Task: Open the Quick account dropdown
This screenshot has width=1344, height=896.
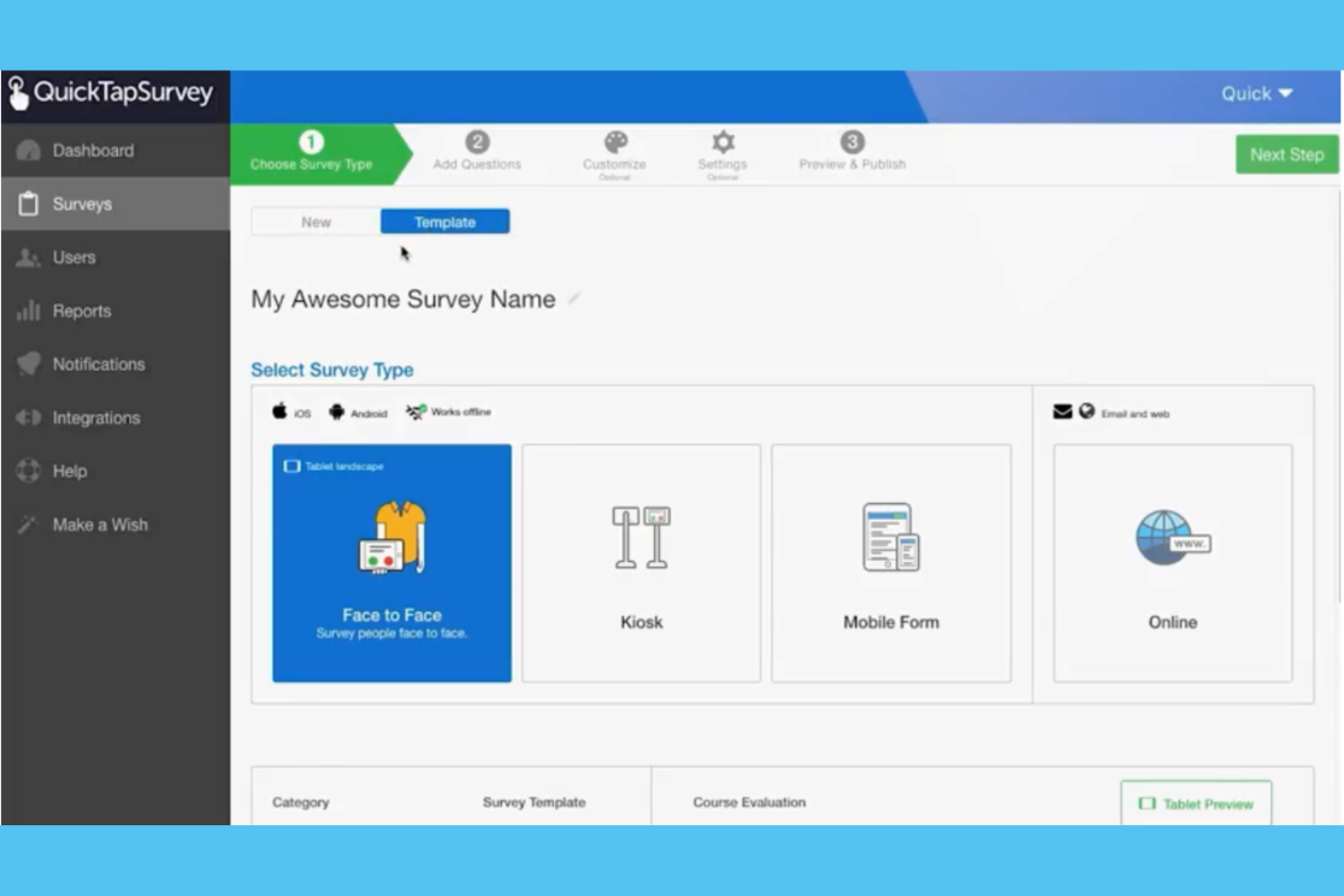Action: pos(1257,94)
